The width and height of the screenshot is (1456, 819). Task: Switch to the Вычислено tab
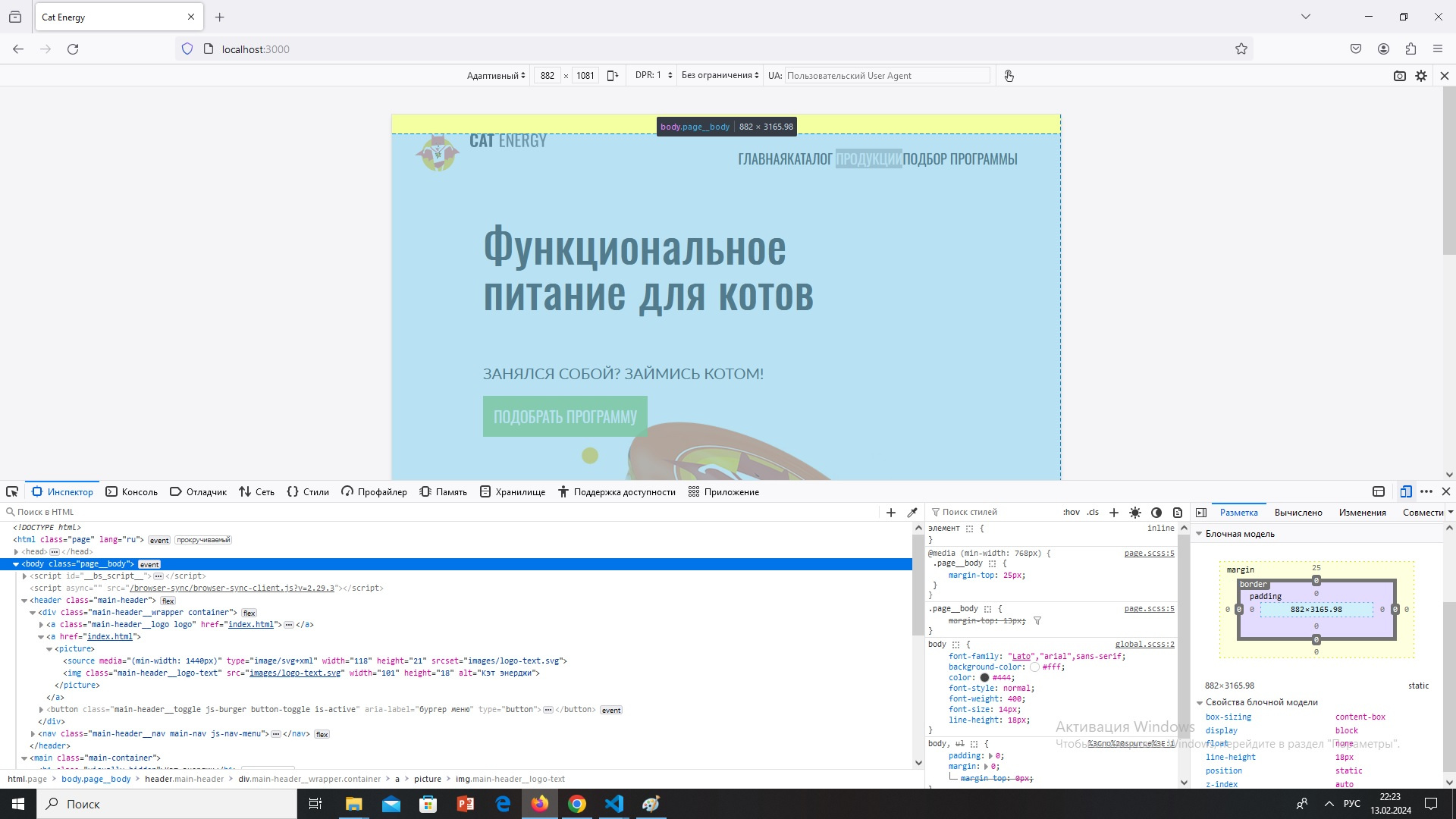(x=1298, y=512)
